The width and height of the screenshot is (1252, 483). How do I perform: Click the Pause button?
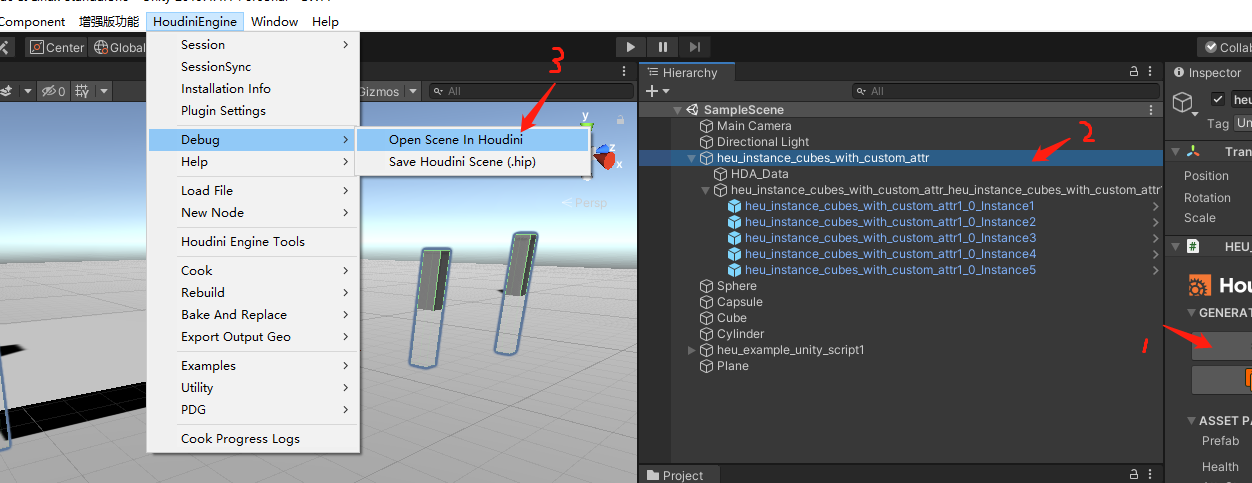(663, 46)
